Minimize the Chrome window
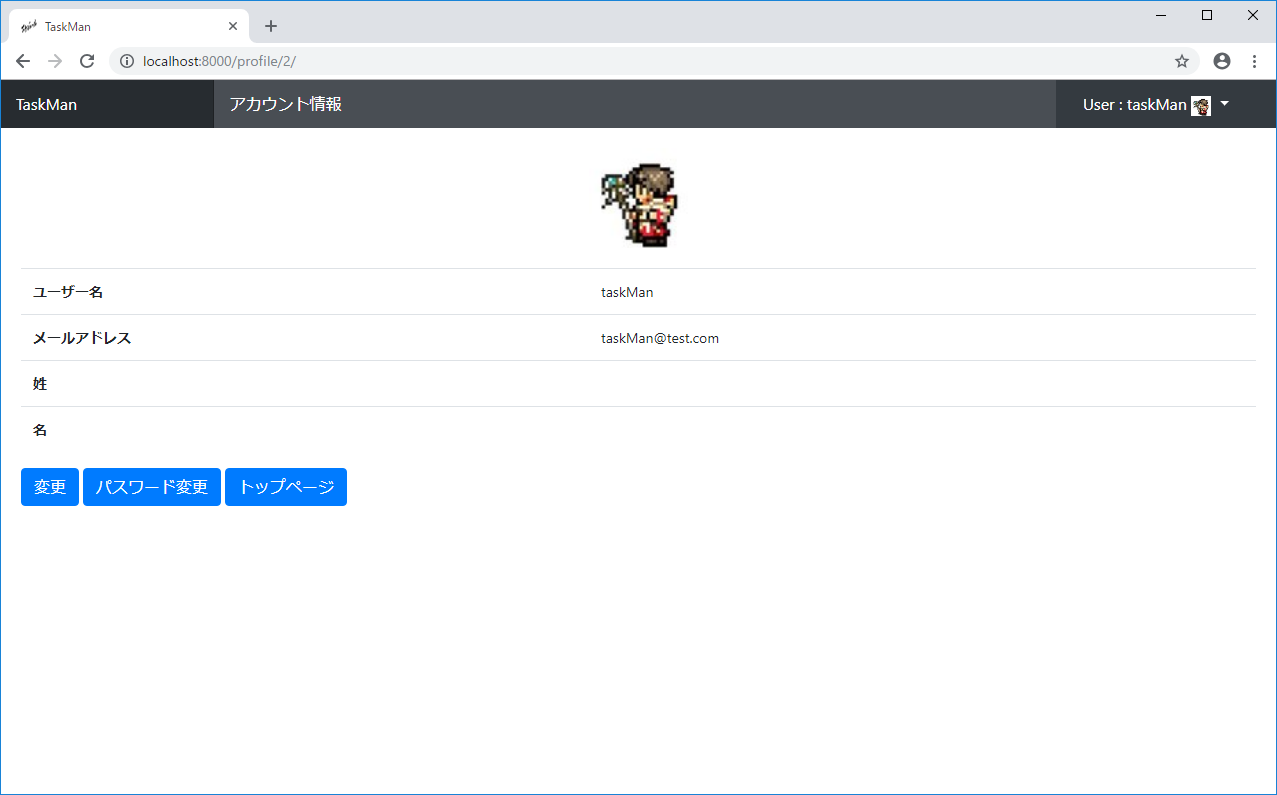The height and width of the screenshot is (795, 1277). coord(1161,15)
